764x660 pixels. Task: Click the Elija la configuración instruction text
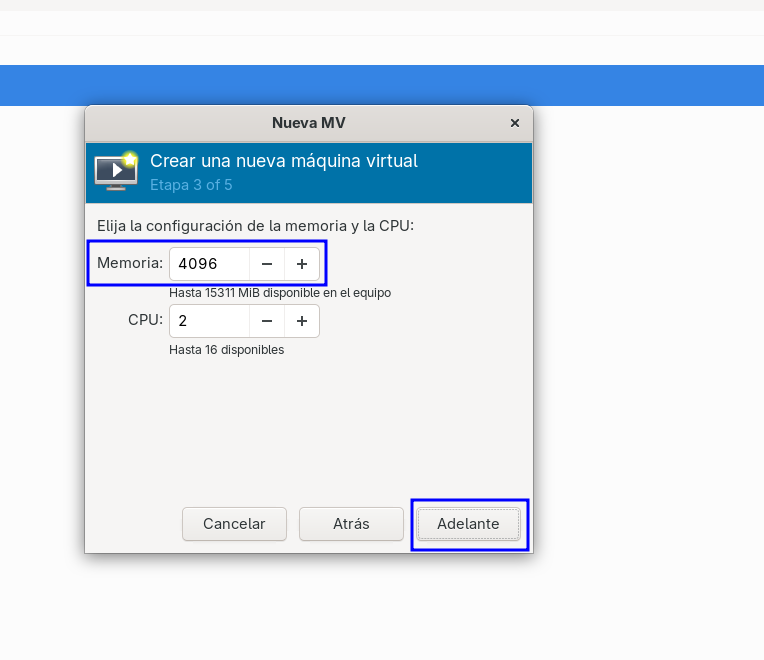click(x=255, y=226)
